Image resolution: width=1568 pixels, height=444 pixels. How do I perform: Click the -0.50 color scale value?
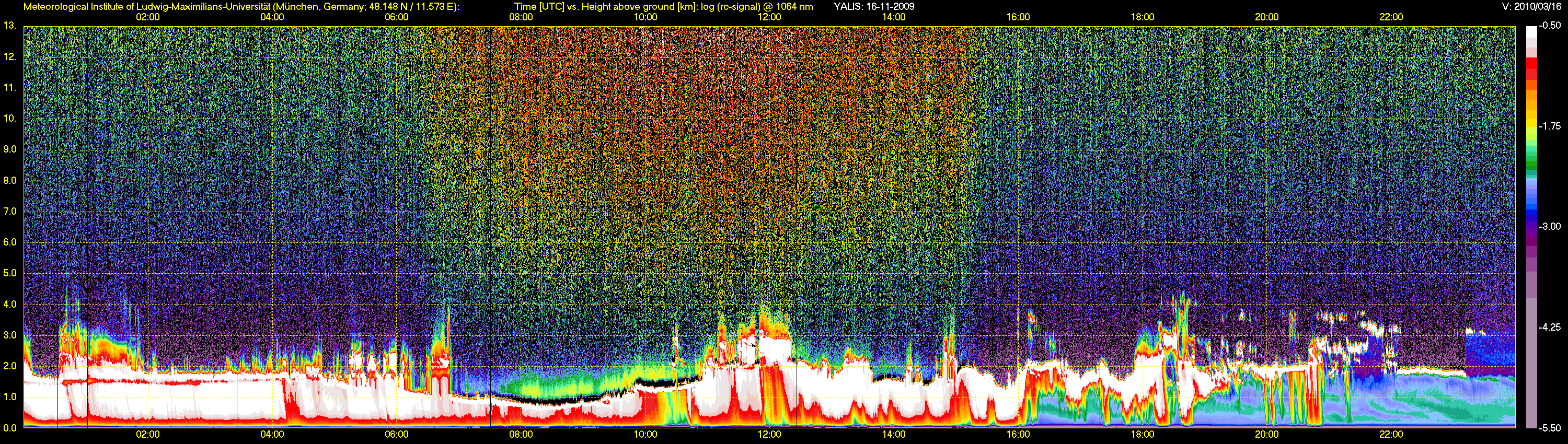(1550, 26)
